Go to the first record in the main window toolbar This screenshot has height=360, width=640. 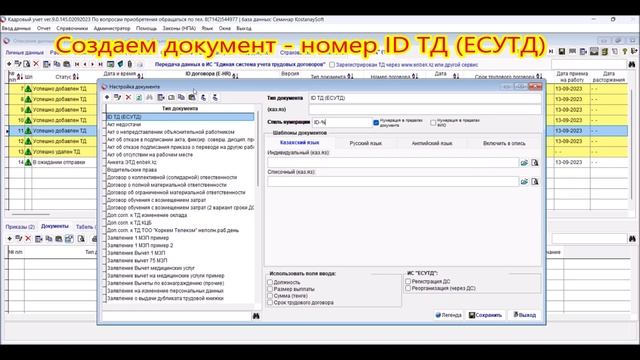tap(77, 64)
